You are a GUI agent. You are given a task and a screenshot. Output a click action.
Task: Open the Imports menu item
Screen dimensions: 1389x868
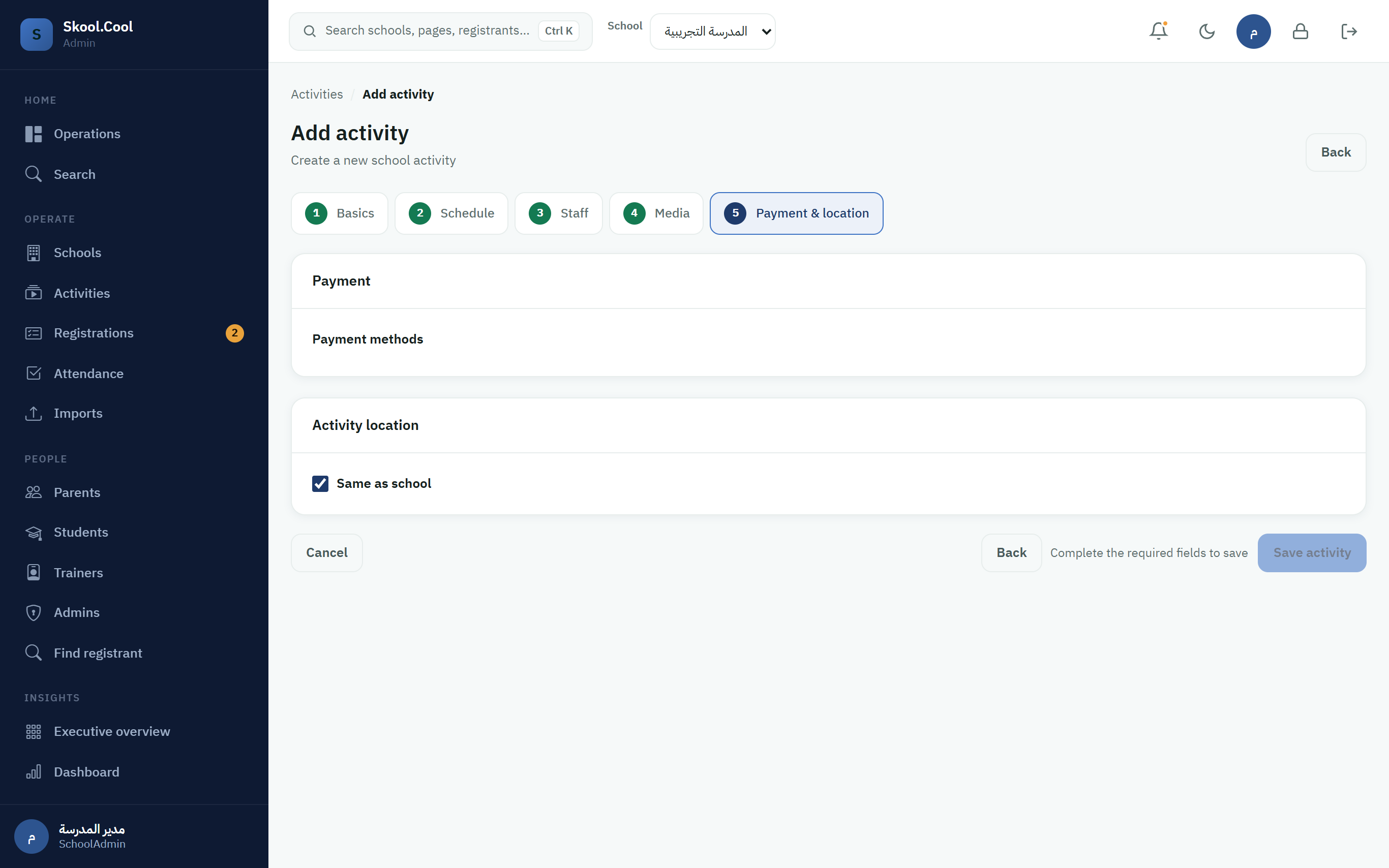(x=134, y=413)
